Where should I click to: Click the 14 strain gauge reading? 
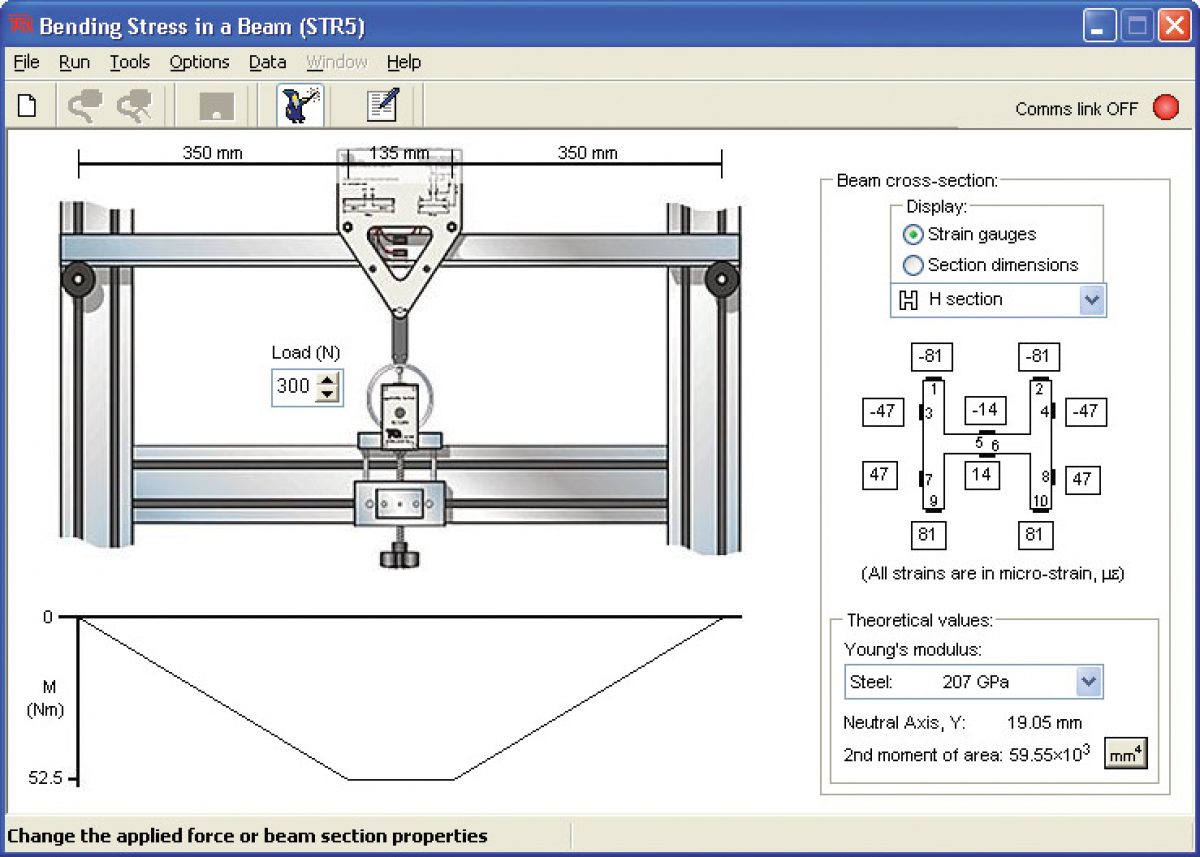tap(982, 476)
